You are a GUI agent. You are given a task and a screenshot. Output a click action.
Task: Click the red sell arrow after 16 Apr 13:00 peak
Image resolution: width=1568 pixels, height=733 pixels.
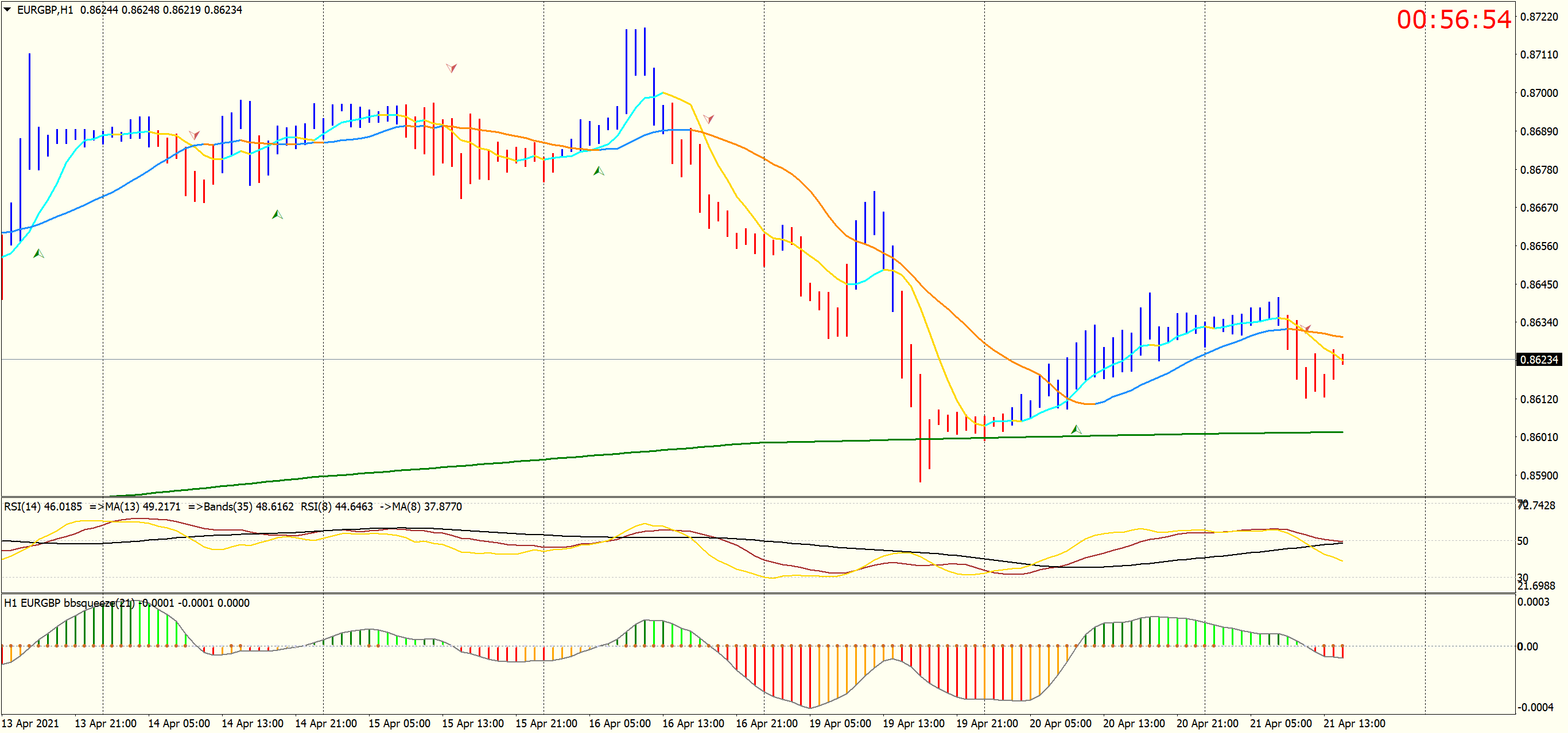coord(708,119)
